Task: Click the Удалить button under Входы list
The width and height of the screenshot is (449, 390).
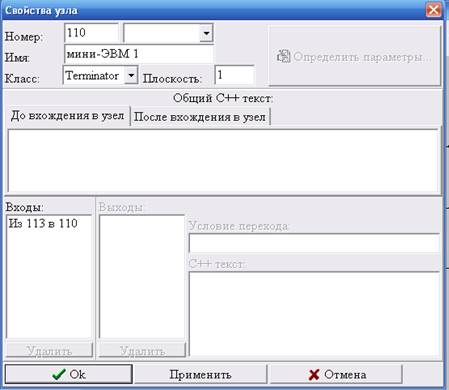Action: (49, 350)
